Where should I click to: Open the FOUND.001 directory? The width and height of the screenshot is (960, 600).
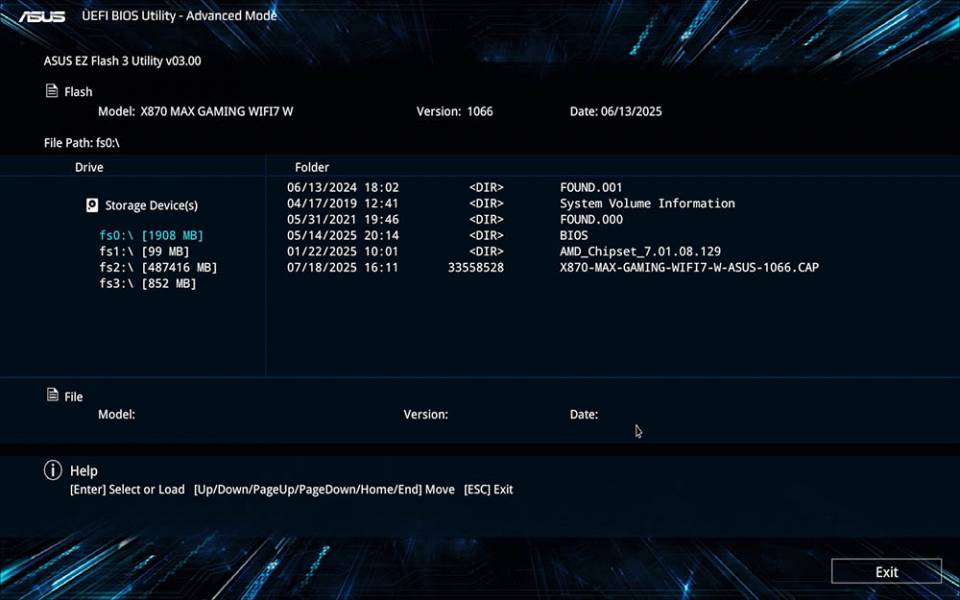[x=591, y=187]
